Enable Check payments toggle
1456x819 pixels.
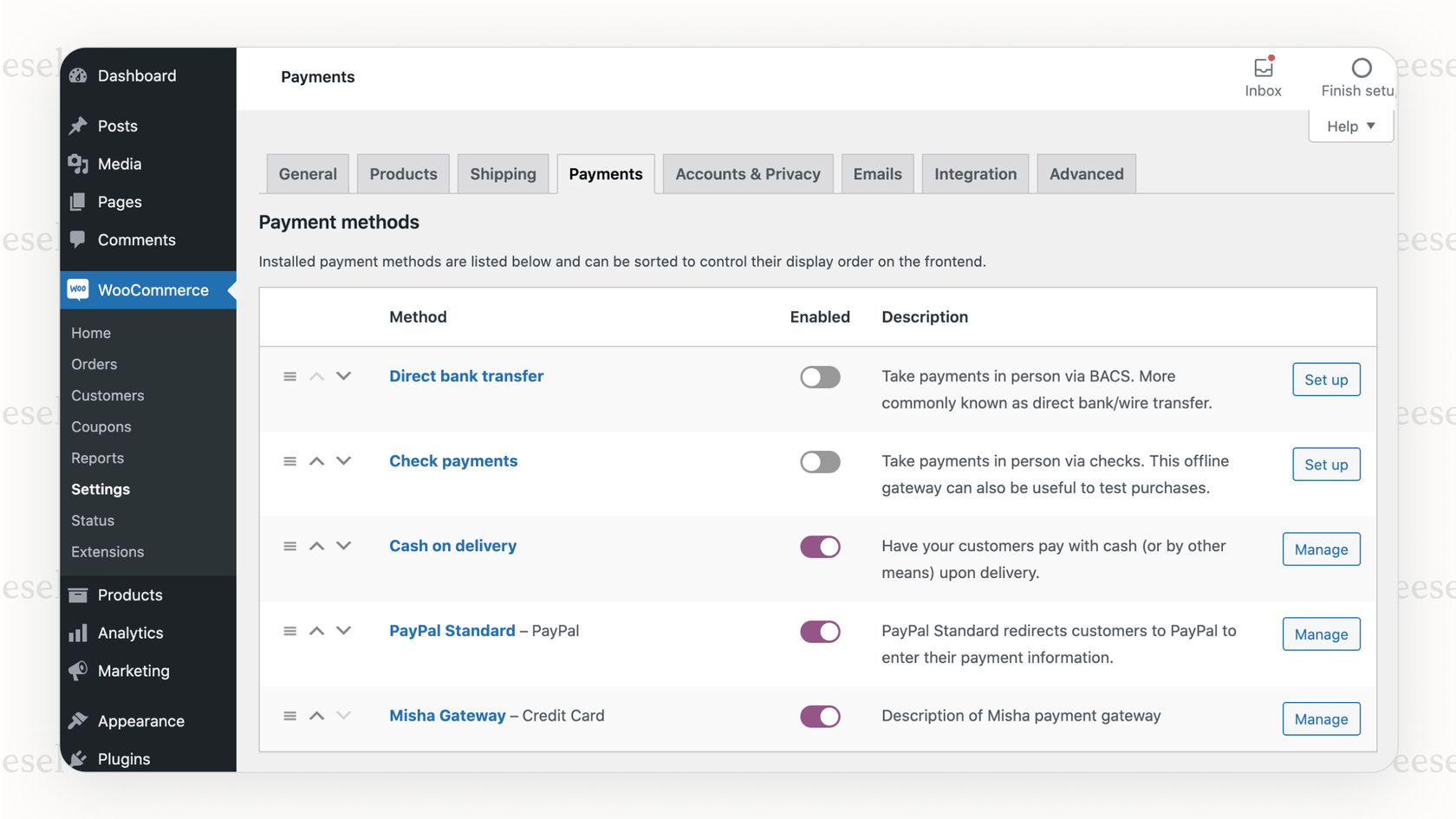click(x=820, y=462)
